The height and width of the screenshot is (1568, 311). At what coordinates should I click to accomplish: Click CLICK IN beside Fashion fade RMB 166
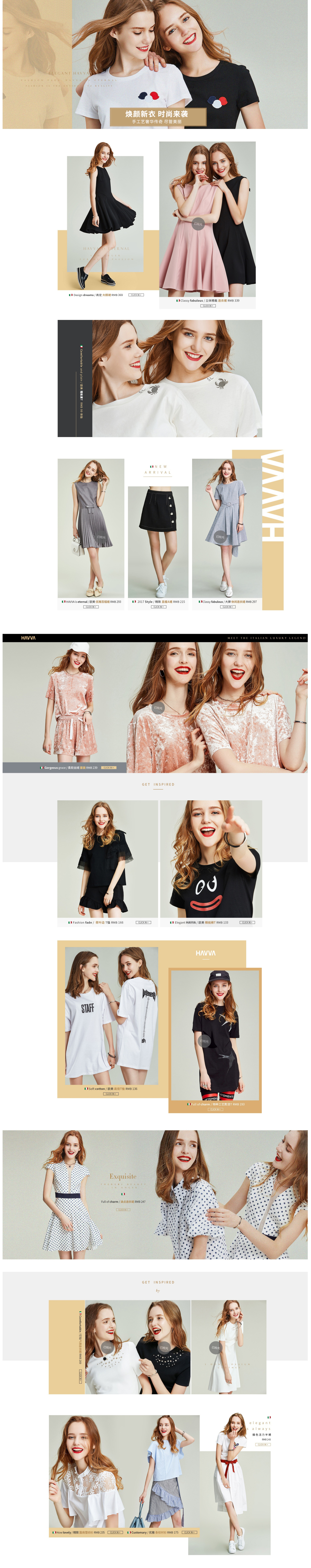143,922
